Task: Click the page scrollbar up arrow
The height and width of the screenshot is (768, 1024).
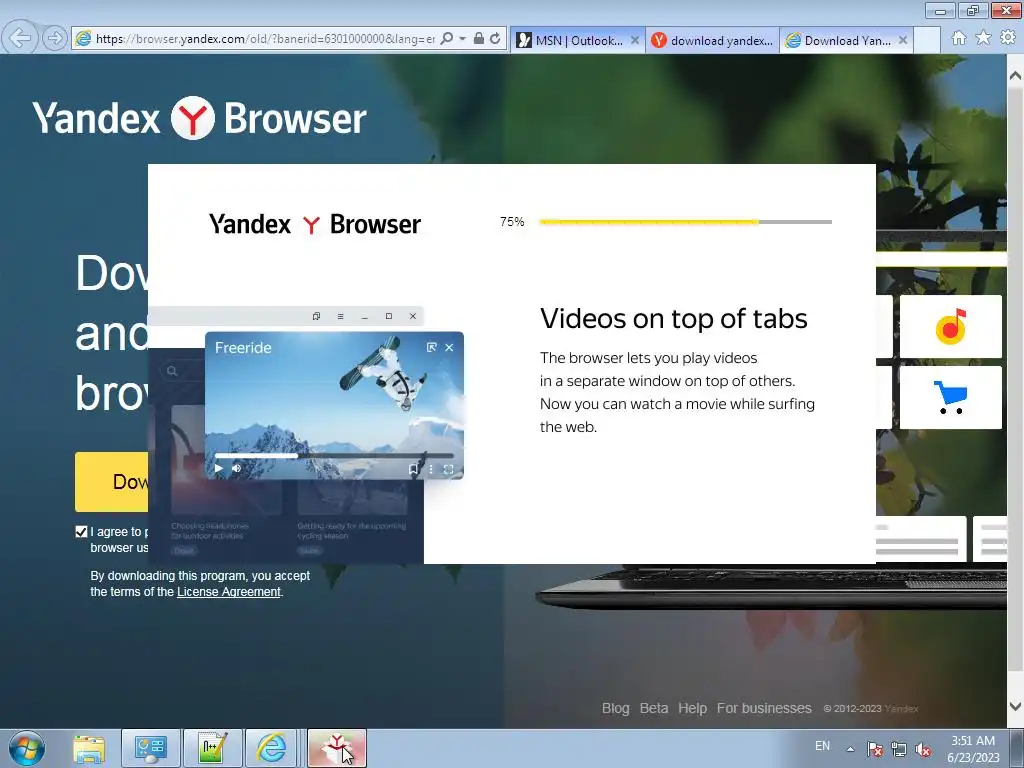Action: pos(1015,75)
